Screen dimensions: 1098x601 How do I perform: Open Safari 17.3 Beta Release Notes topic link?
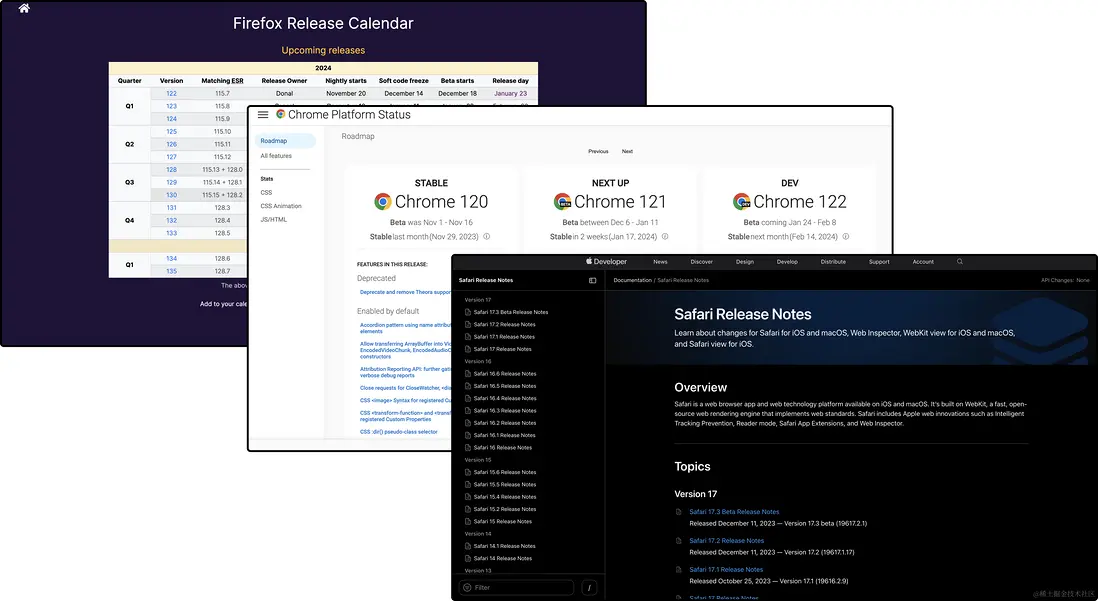point(734,512)
